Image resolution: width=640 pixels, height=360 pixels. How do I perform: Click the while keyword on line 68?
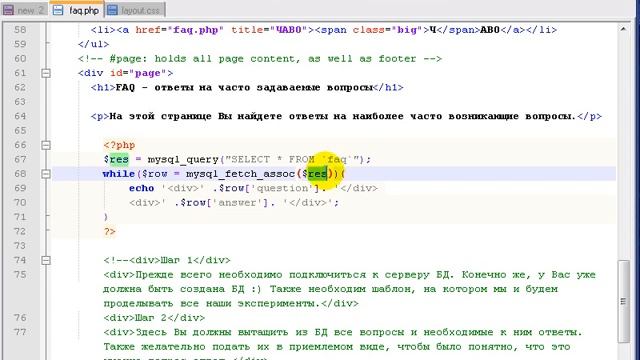119,174
